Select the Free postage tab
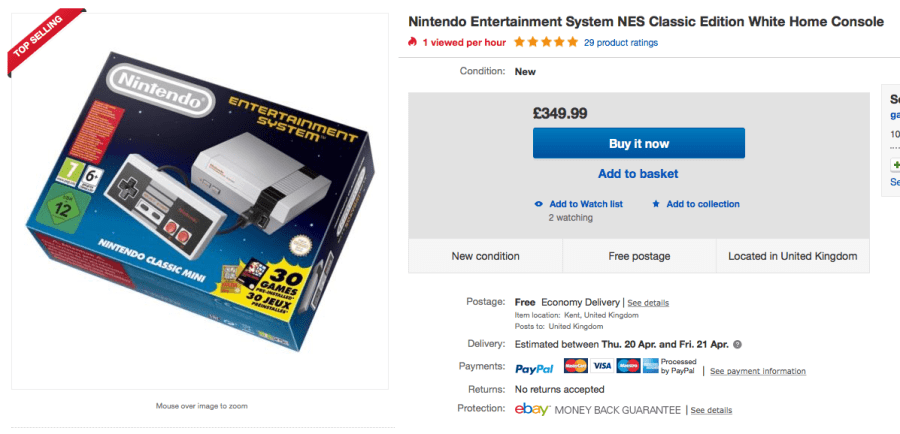The height and width of the screenshot is (434, 900). click(x=639, y=256)
